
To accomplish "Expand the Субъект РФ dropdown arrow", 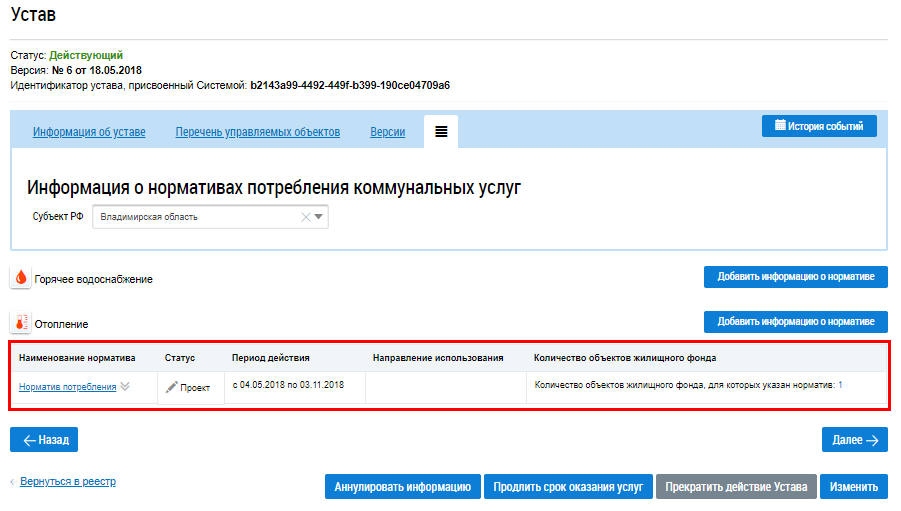I will coord(318,217).
